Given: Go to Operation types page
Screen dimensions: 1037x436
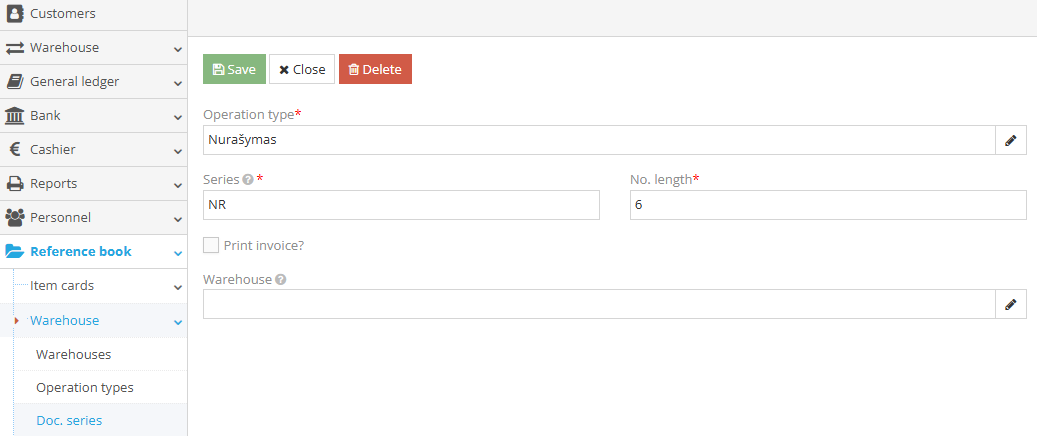Looking at the screenshot, I should 84,387.
